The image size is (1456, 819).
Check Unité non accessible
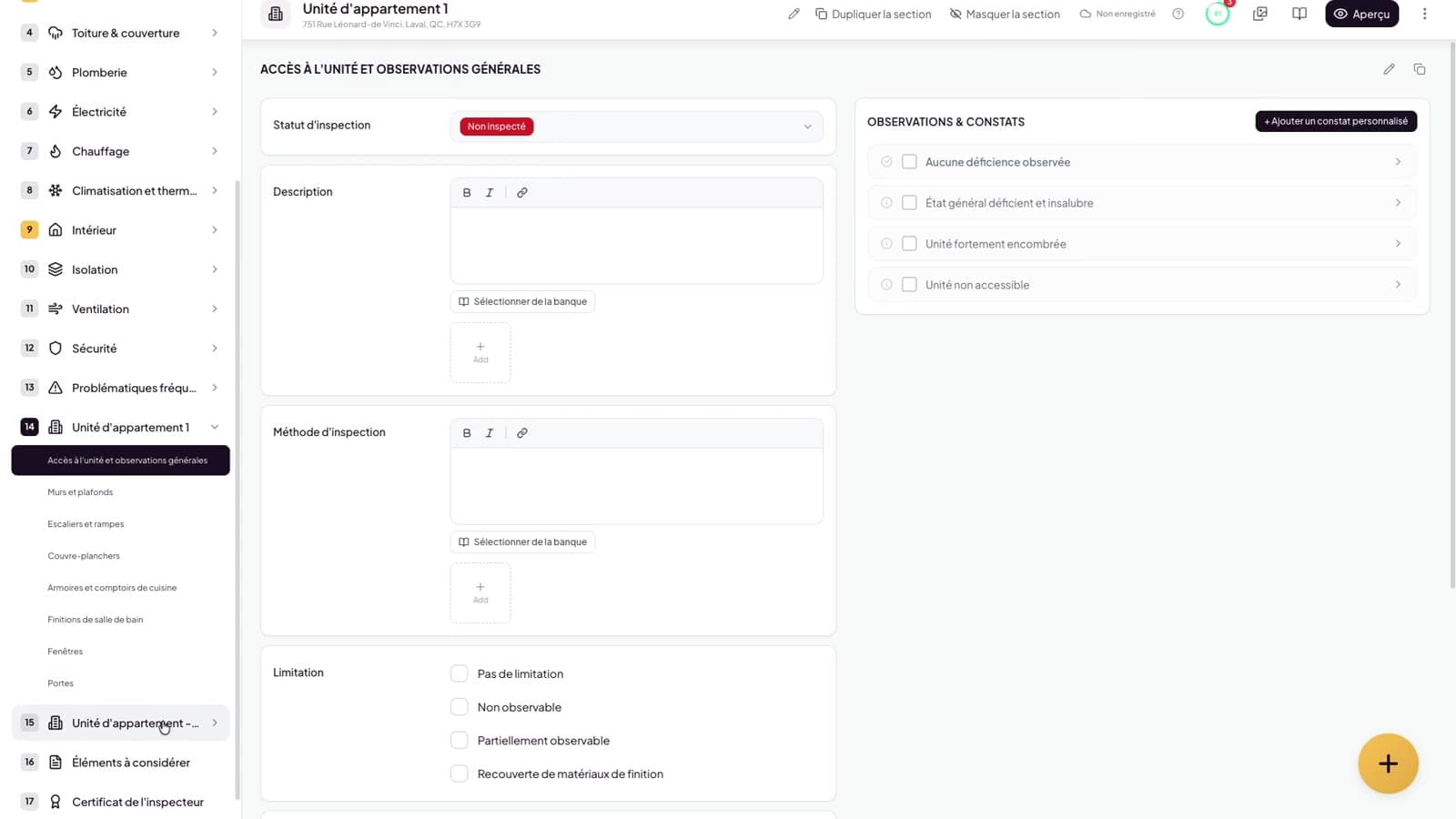pos(909,285)
